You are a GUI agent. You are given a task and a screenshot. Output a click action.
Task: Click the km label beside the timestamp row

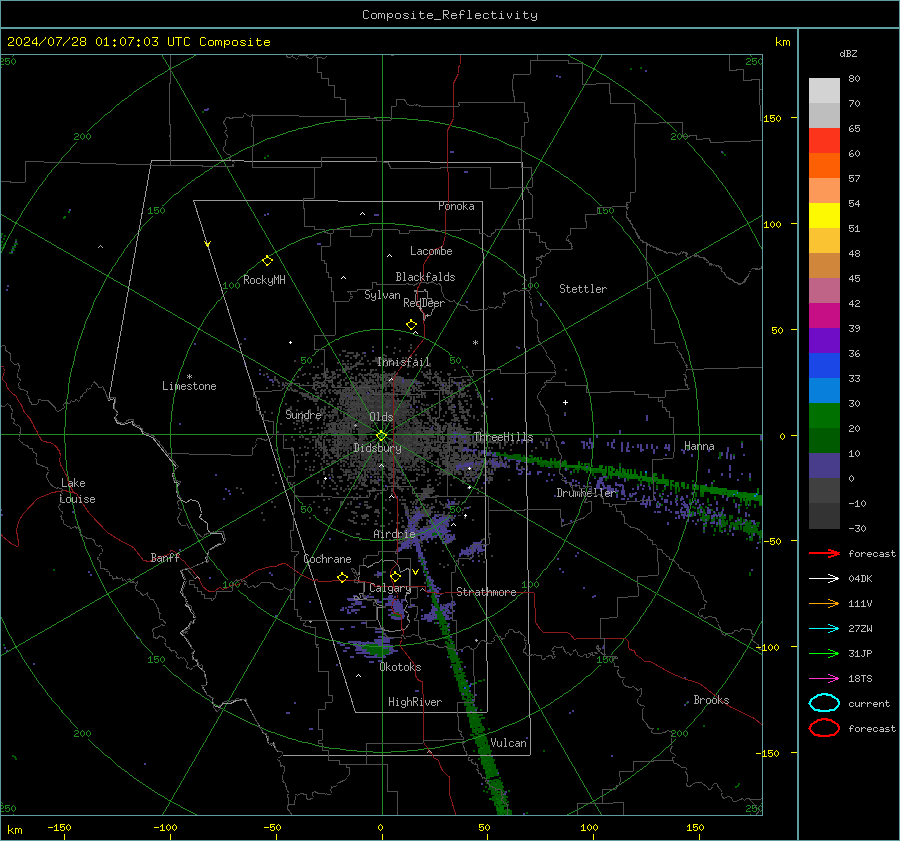point(782,42)
